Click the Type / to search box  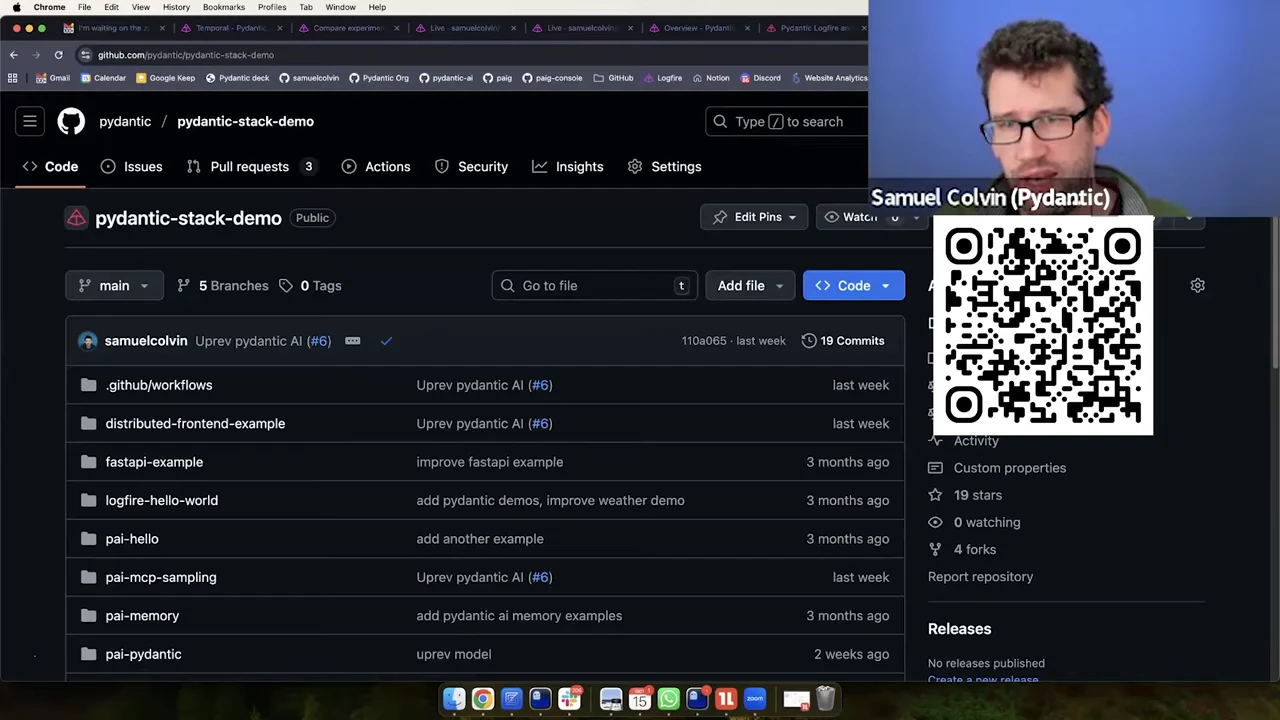tap(786, 121)
